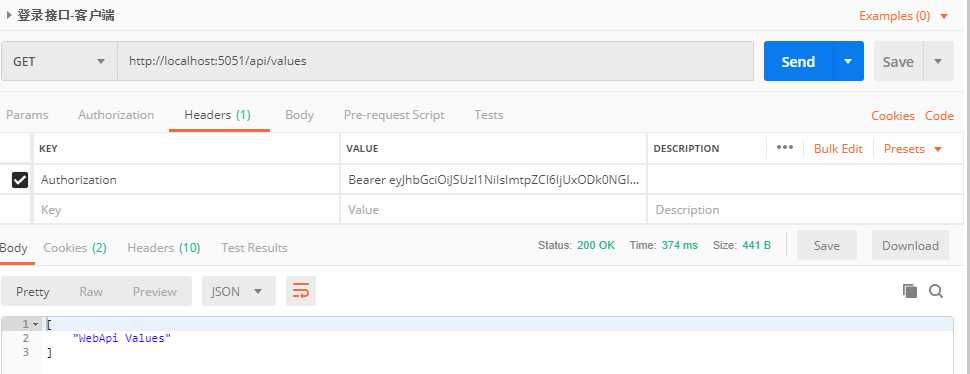Click the request Save button near Send
The image size is (970, 374).
tap(898, 61)
